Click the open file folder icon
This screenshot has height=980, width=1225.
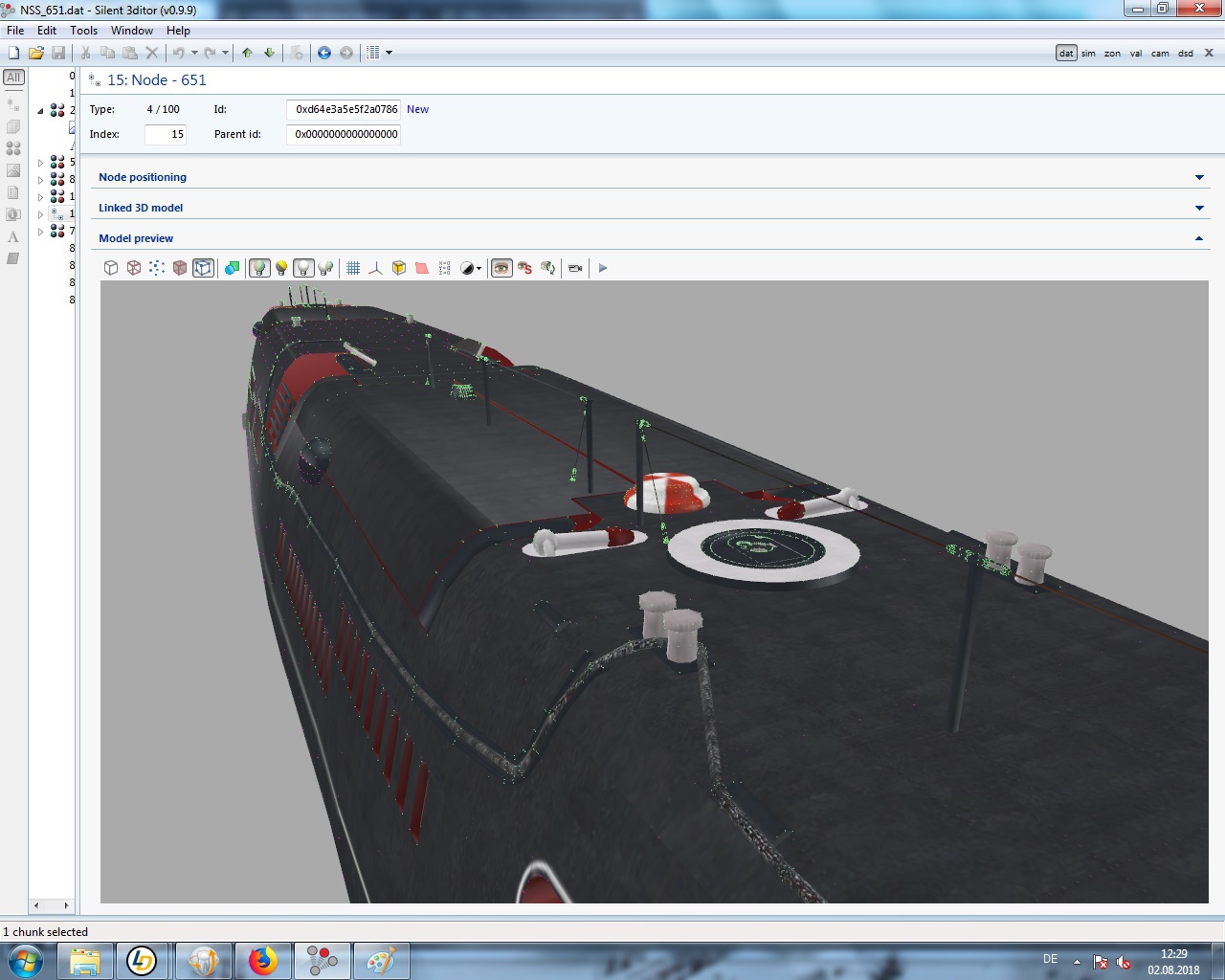[x=35, y=53]
